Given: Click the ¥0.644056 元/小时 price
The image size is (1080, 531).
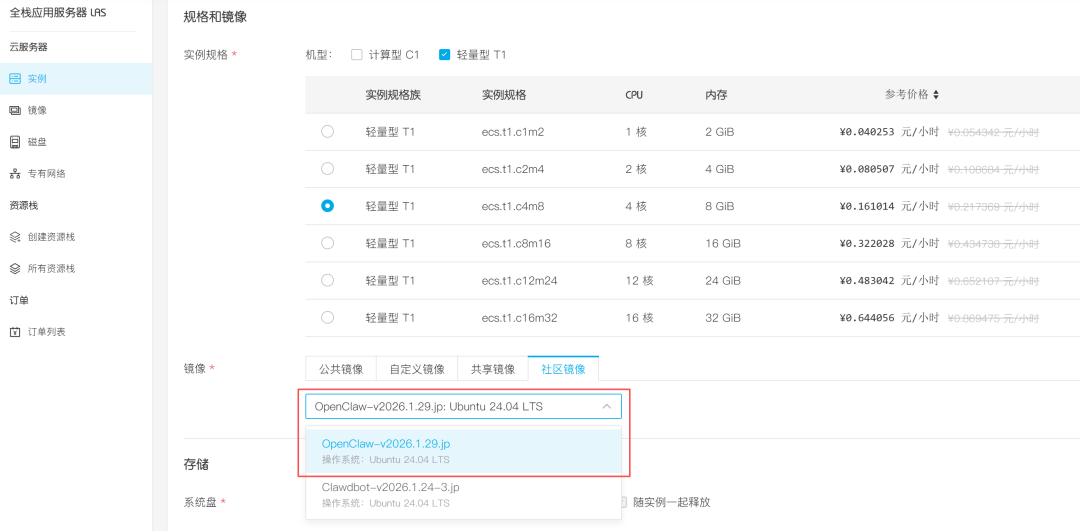Looking at the screenshot, I should (x=889, y=317).
